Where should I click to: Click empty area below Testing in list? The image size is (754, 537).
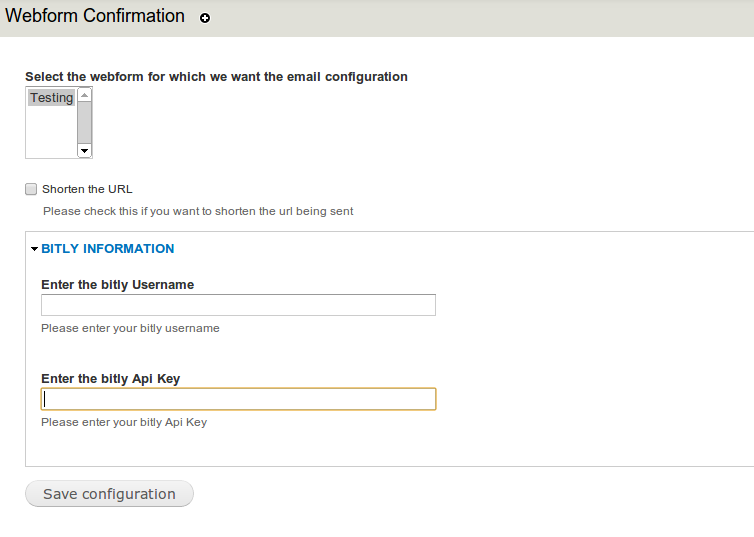[x=50, y=133]
